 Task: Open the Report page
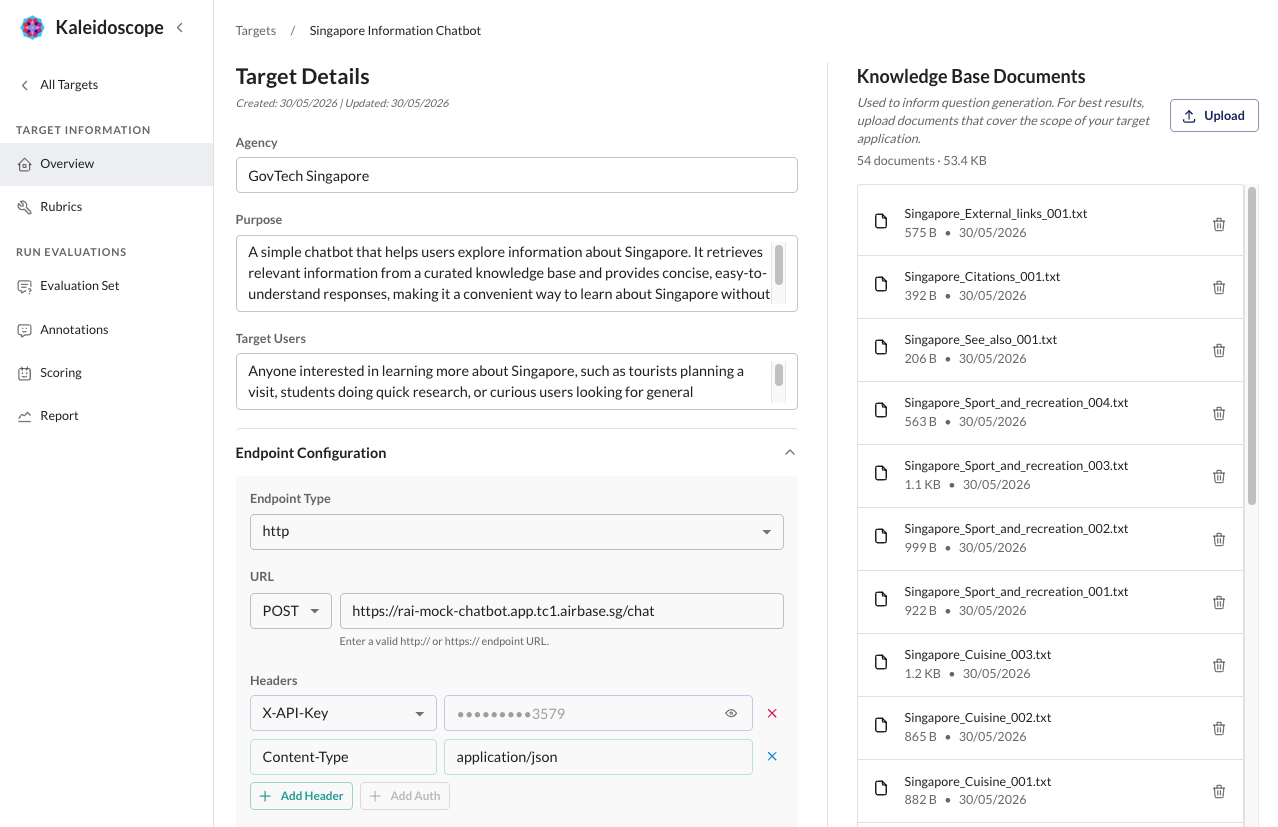click(106, 416)
